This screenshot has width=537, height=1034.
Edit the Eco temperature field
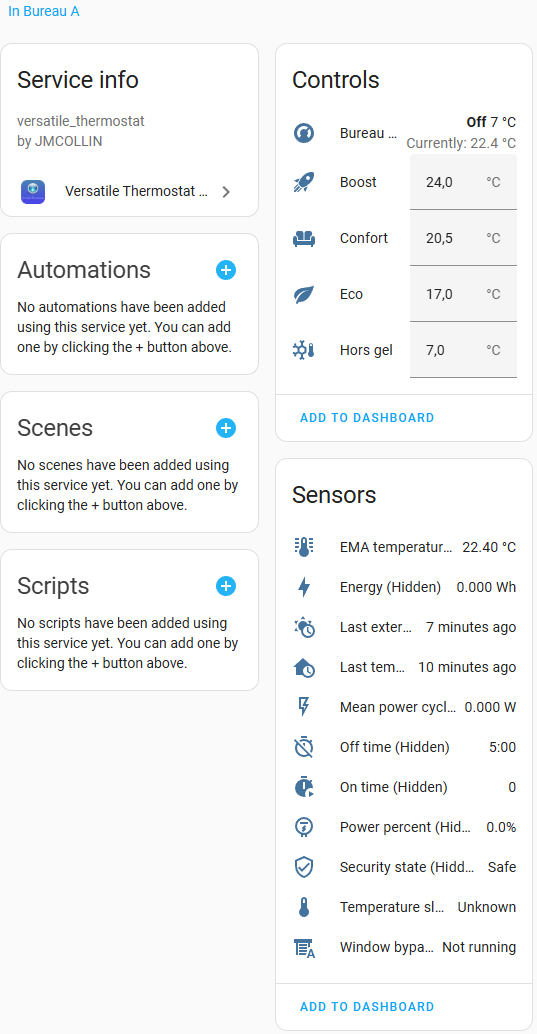[x=463, y=294]
